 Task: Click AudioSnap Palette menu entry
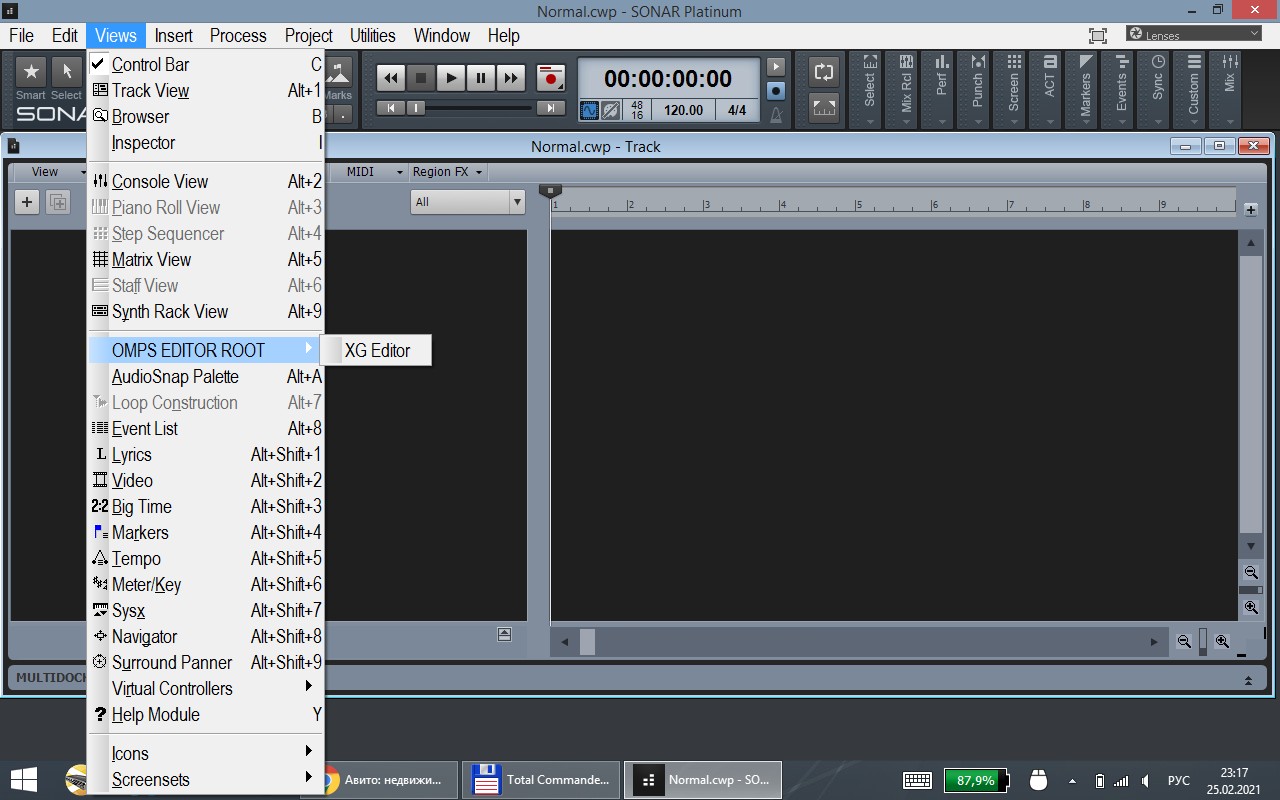[206, 376]
